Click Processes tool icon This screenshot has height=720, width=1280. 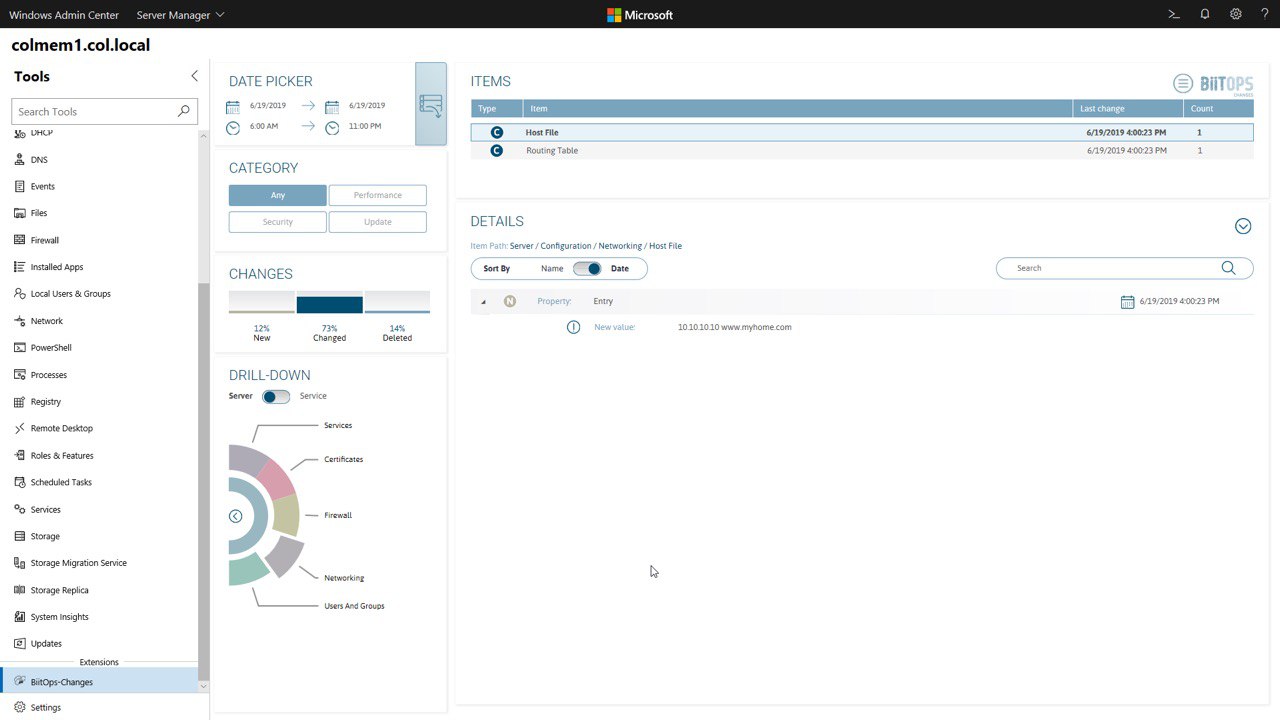20,375
